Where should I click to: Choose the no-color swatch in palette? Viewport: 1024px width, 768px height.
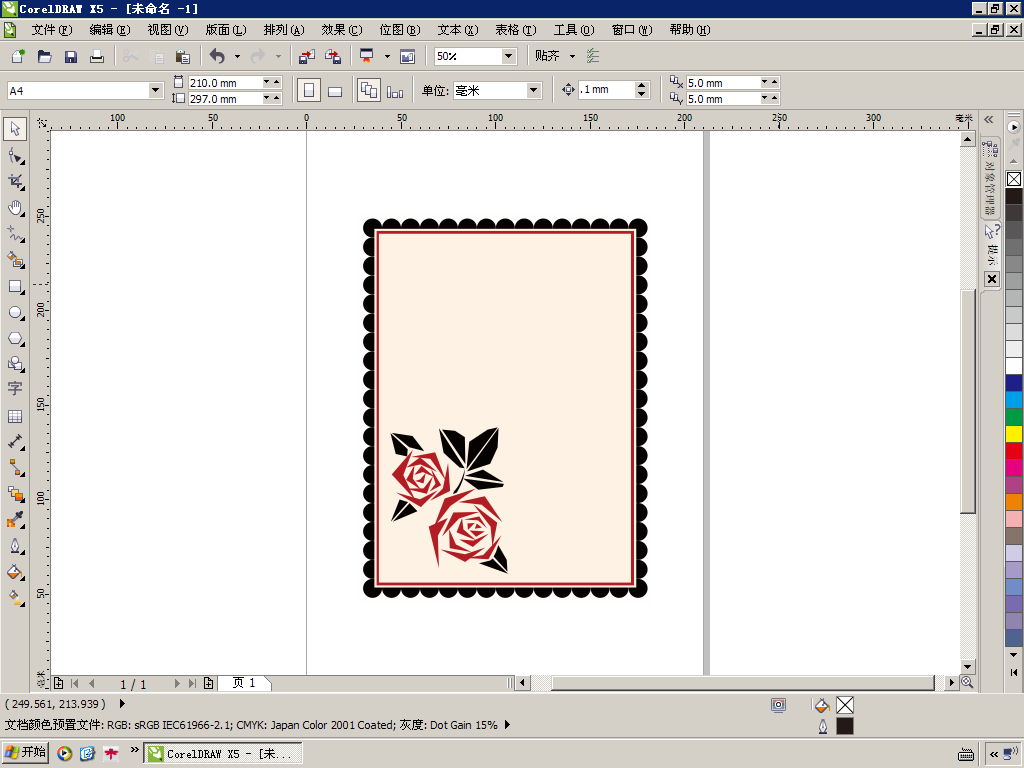pyautogui.click(x=1014, y=179)
